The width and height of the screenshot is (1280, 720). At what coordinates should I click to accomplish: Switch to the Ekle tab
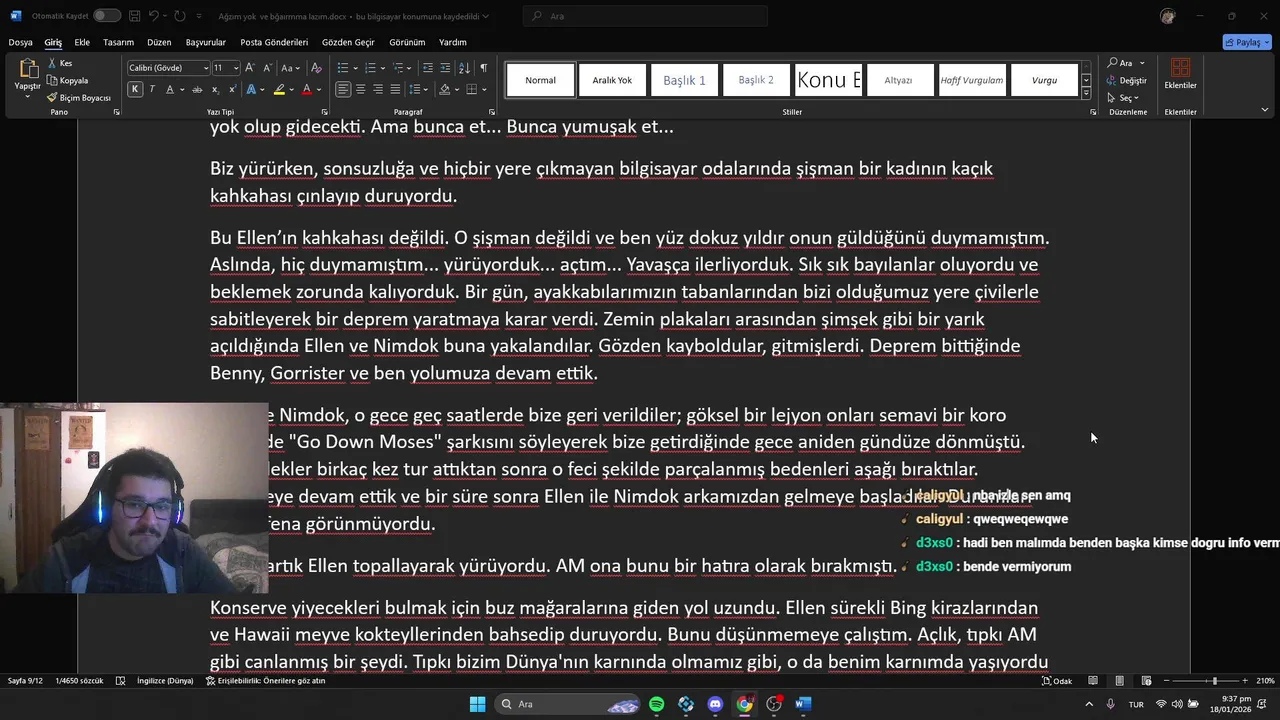tap(82, 42)
